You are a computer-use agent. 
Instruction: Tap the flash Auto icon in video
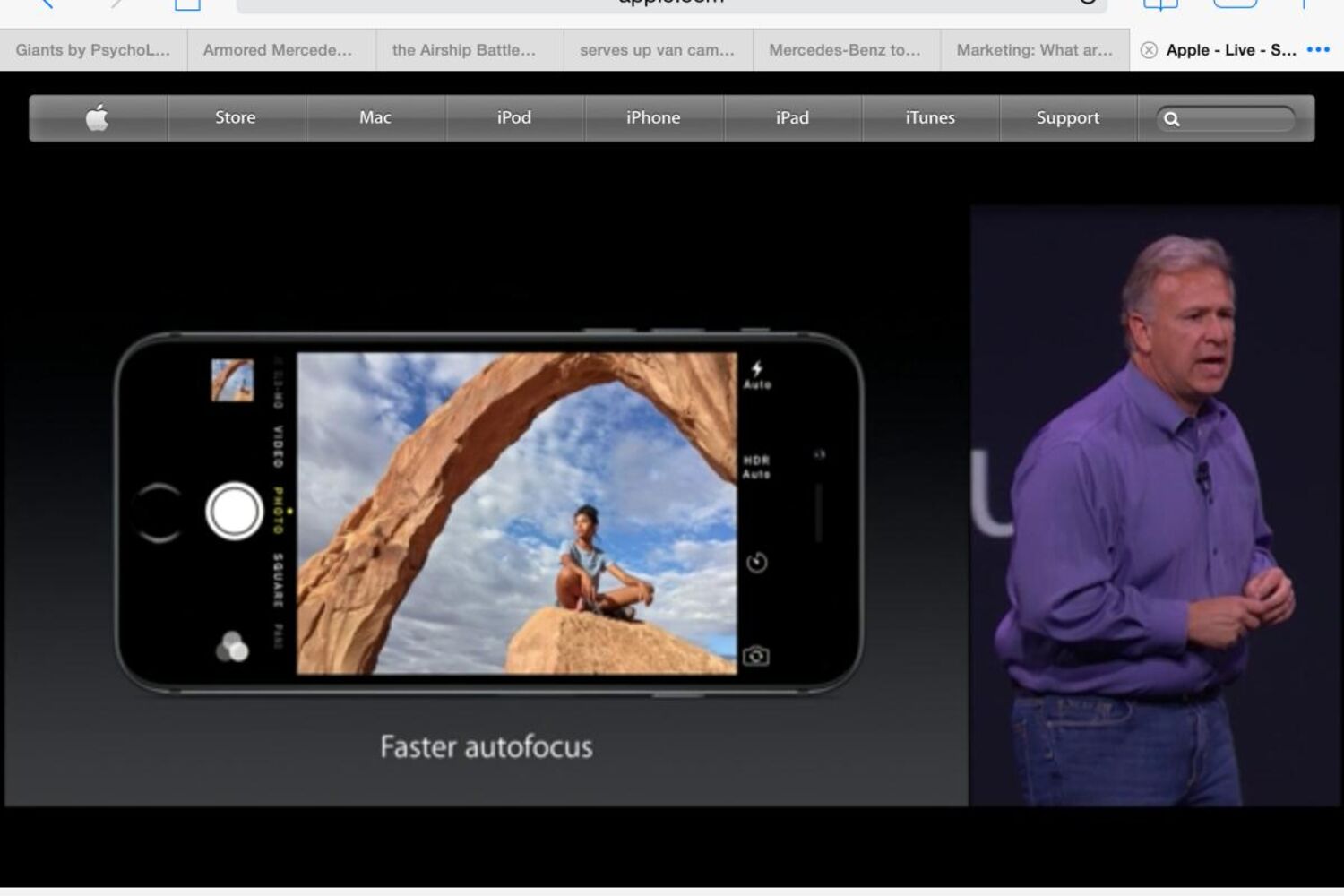tap(757, 375)
